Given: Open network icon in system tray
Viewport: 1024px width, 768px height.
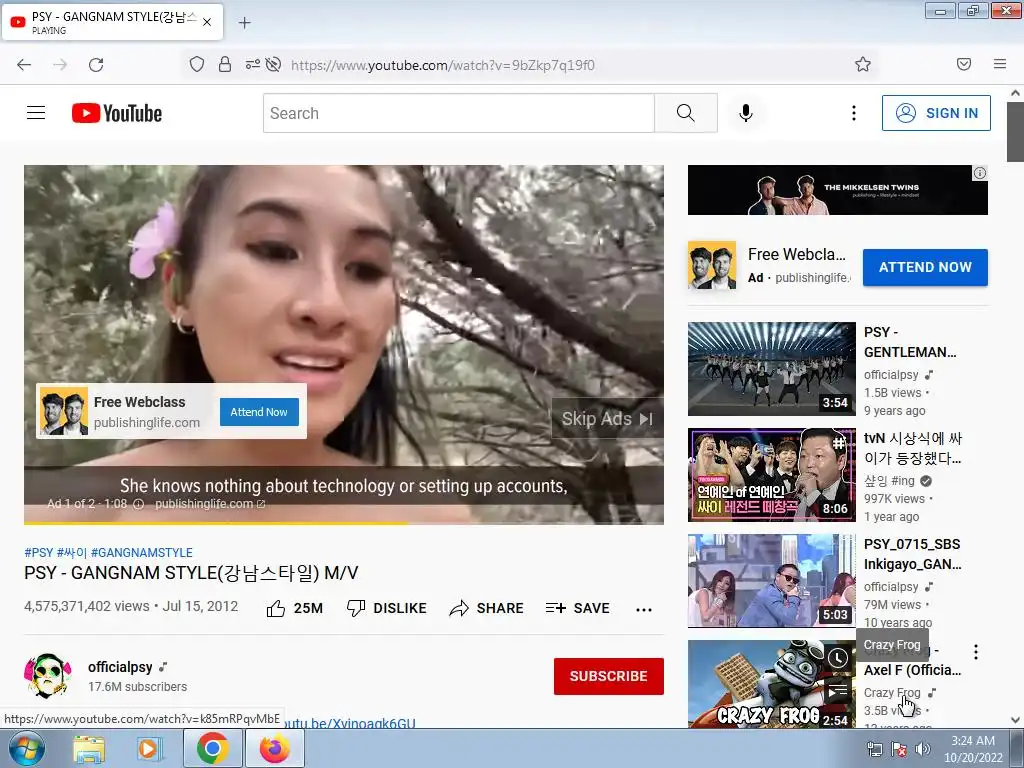Looking at the screenshot, I should [874, 749].
